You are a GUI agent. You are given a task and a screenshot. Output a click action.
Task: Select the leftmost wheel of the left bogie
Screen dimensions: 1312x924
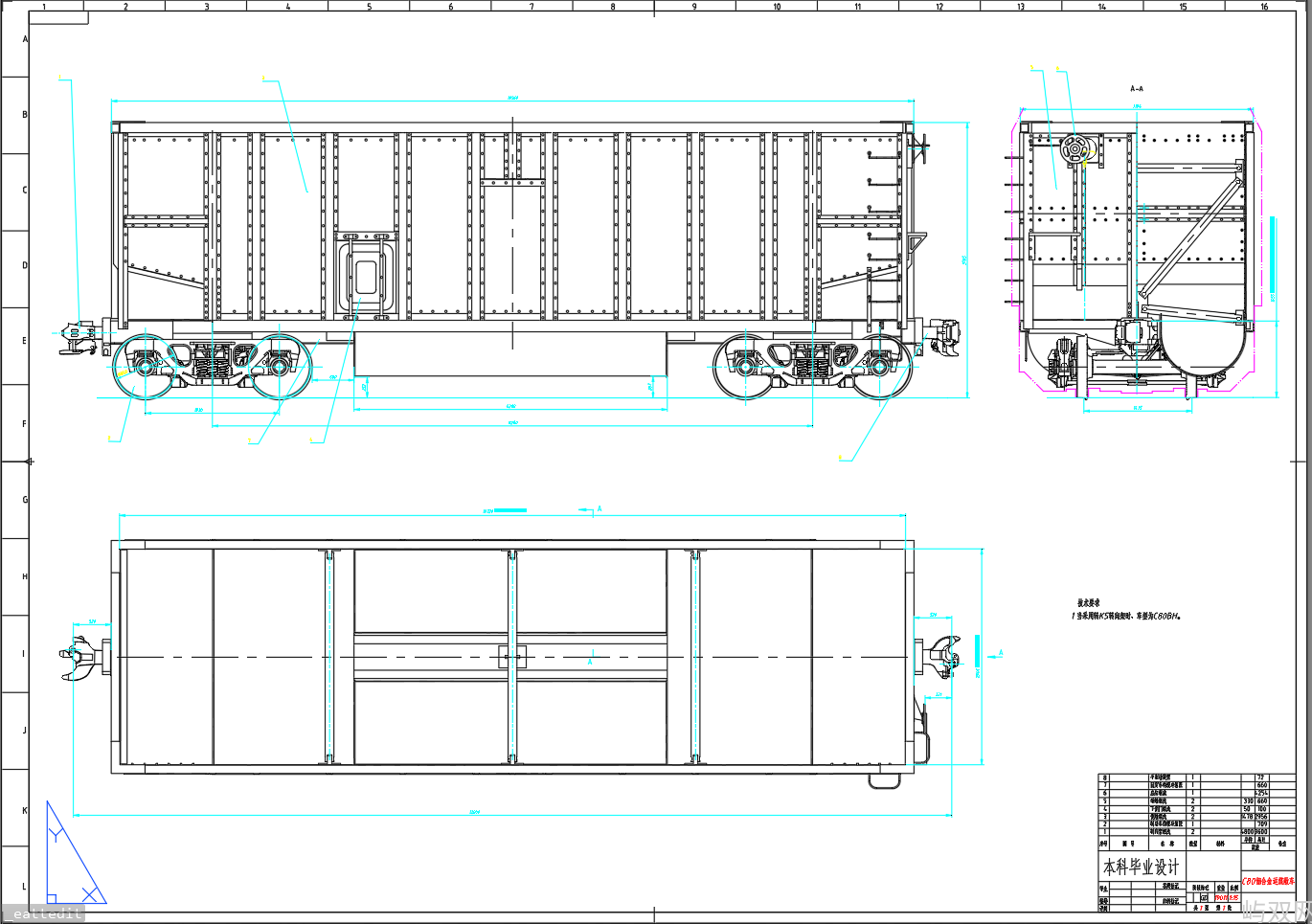[145, 367]
